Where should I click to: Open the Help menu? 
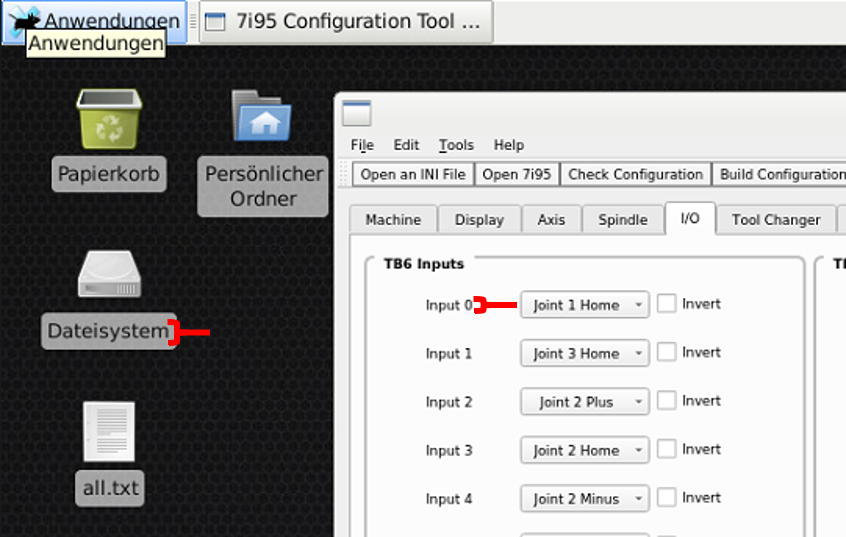point(509,145)
